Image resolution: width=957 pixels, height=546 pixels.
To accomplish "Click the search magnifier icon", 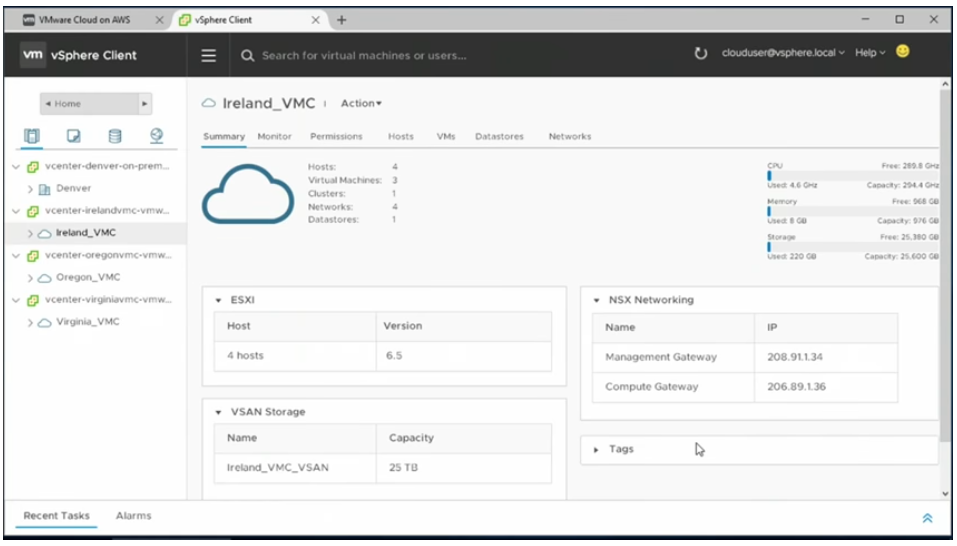I will tap(247, 56).
